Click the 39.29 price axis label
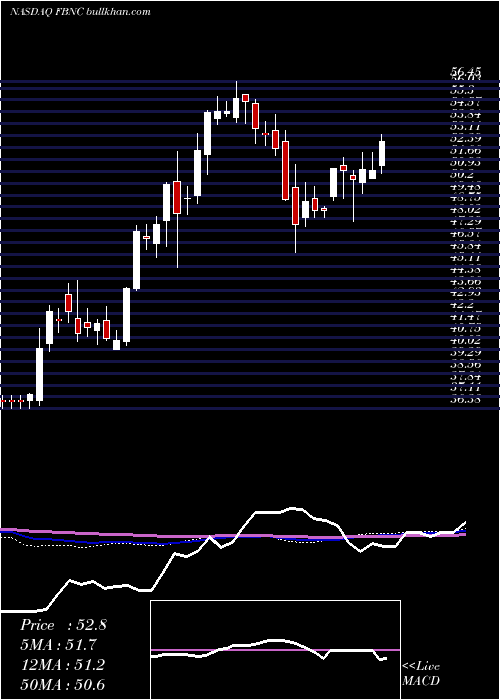Screen dimensions: 500x700 click(x=464, y=353)
